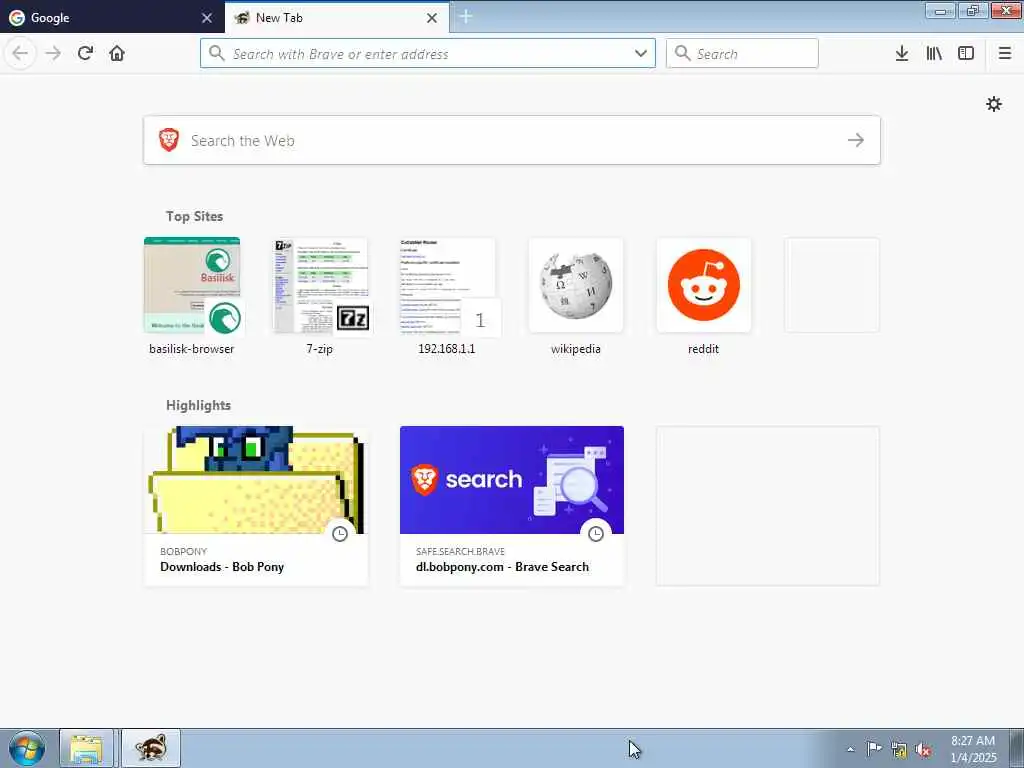Open the 192.168.1.1 top site tile
This screenshot has height=768, width=1024.
coord(448,285)
